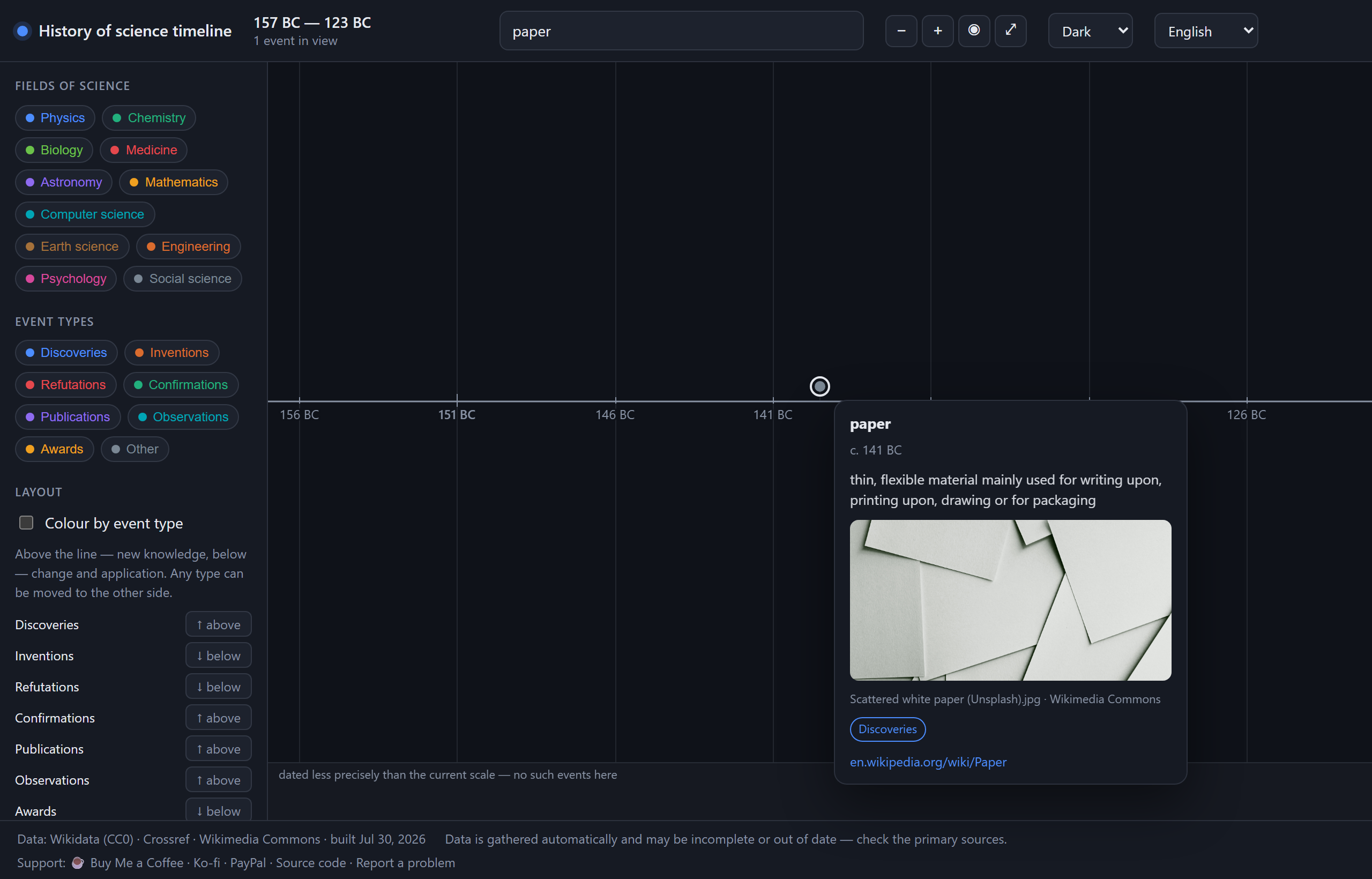Toggle the Physics field filter
This screenshot has height=879, width=1372.
55,117
